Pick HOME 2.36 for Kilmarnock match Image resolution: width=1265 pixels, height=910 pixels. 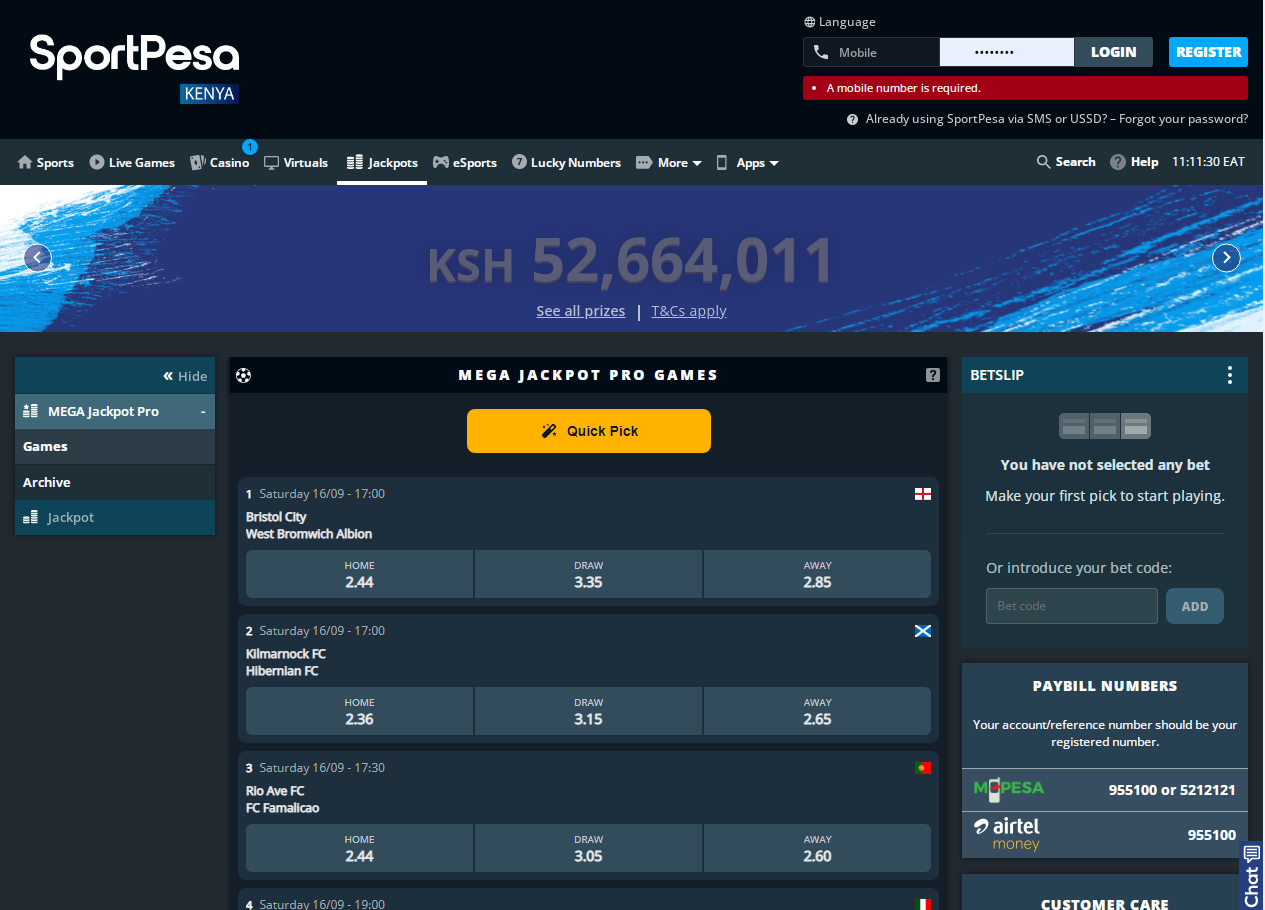point(359,711)
